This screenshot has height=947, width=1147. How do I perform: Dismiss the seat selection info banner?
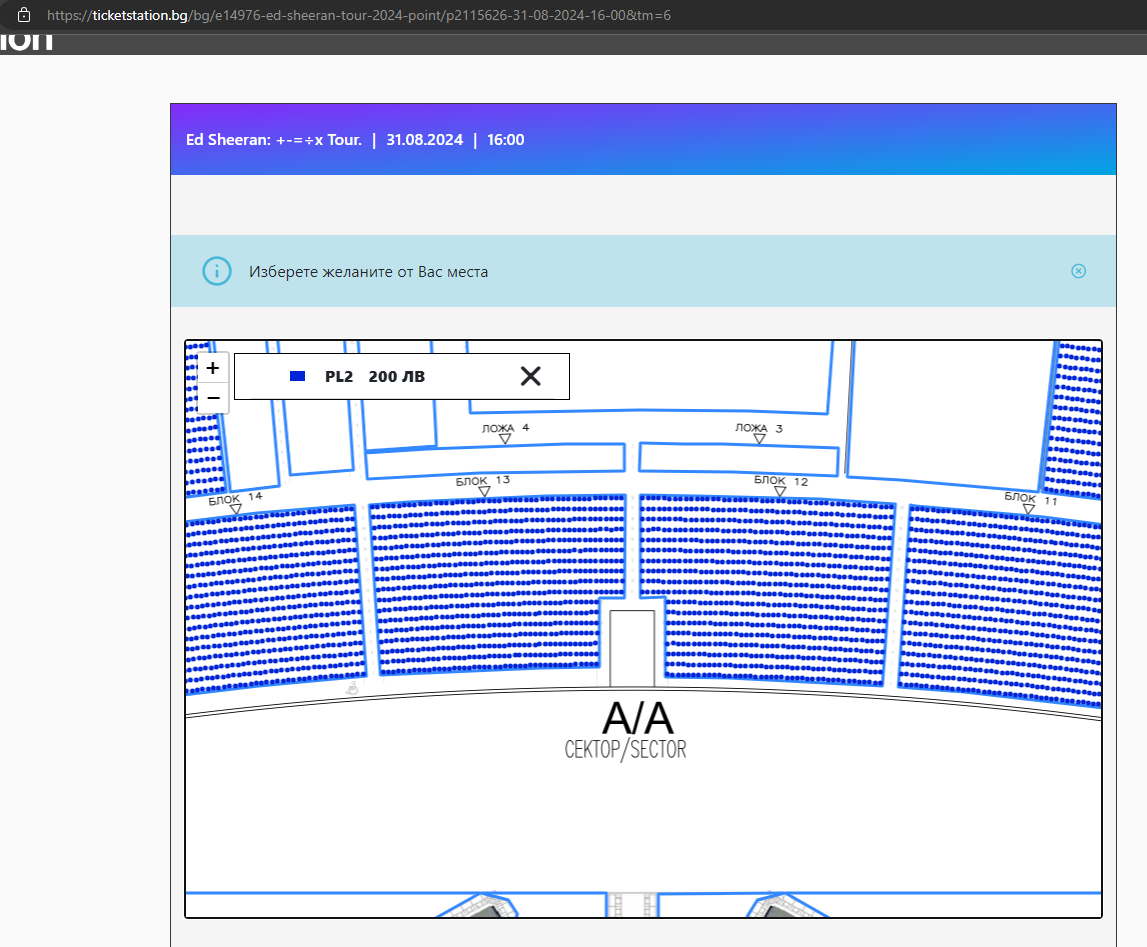[1078, 271]
